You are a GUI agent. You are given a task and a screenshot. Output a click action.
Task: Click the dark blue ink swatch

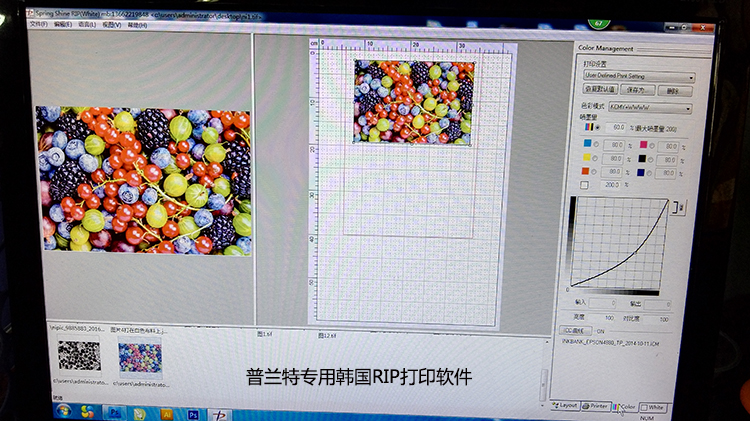click(641, 172)
